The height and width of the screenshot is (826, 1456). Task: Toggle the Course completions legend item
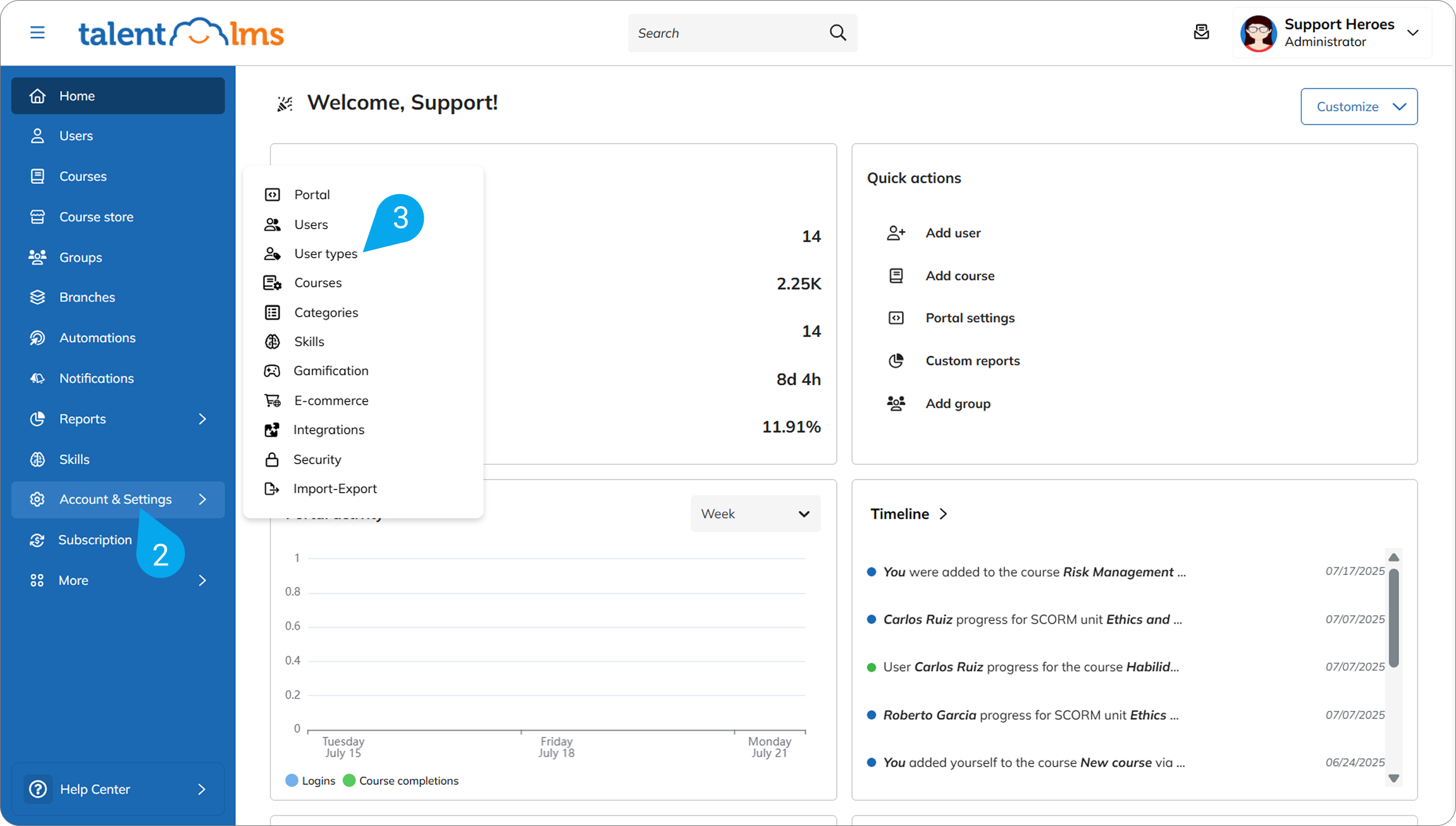click(400, 780)
